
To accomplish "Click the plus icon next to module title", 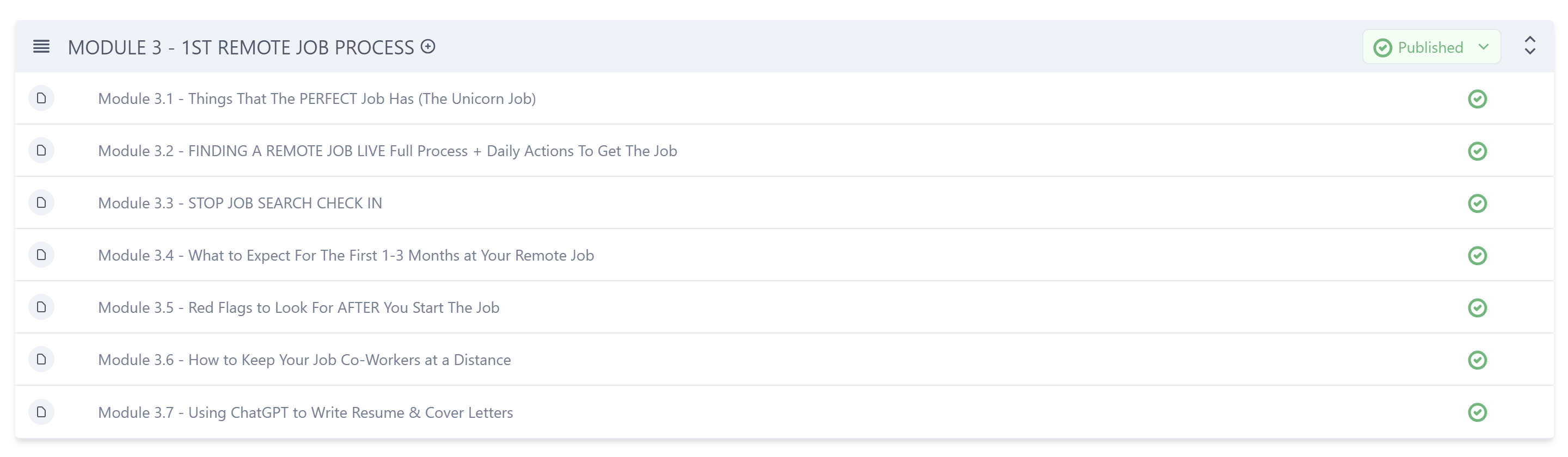I will pyautogui.click(x=428, y=47).
